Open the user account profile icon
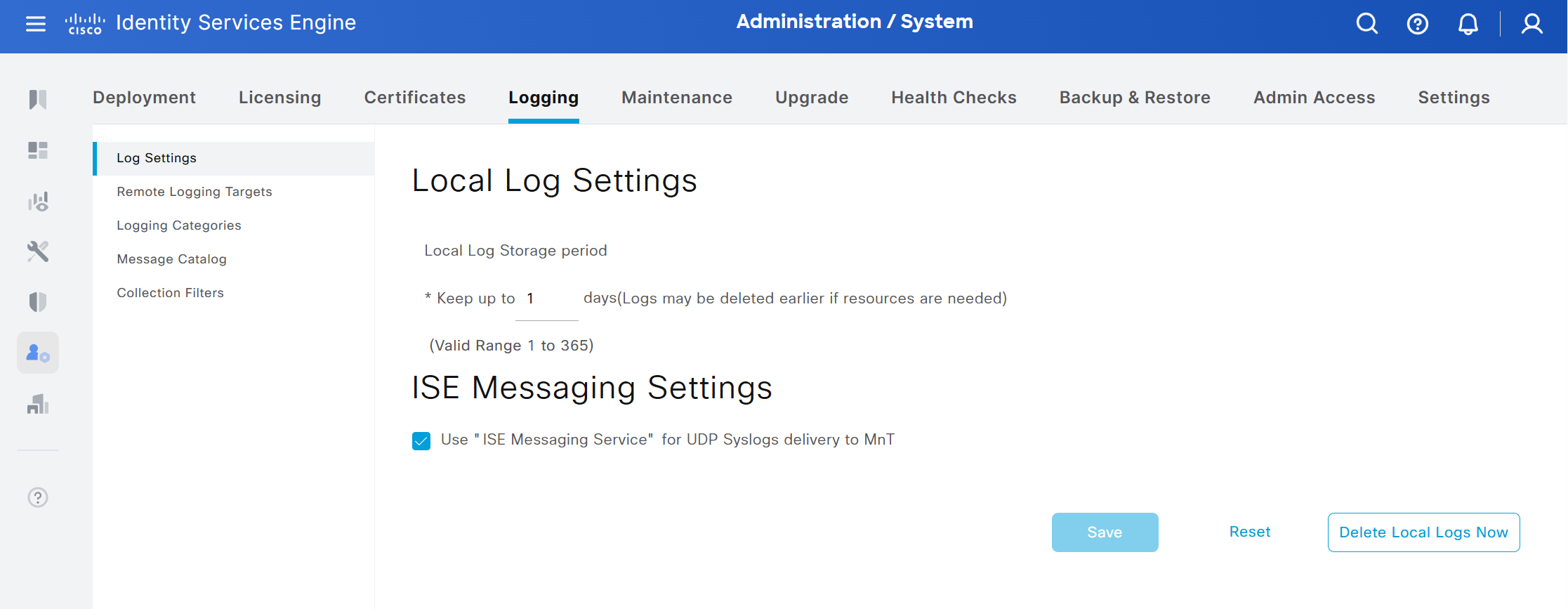The image size is (1568, 609). tap(1531, 24)
